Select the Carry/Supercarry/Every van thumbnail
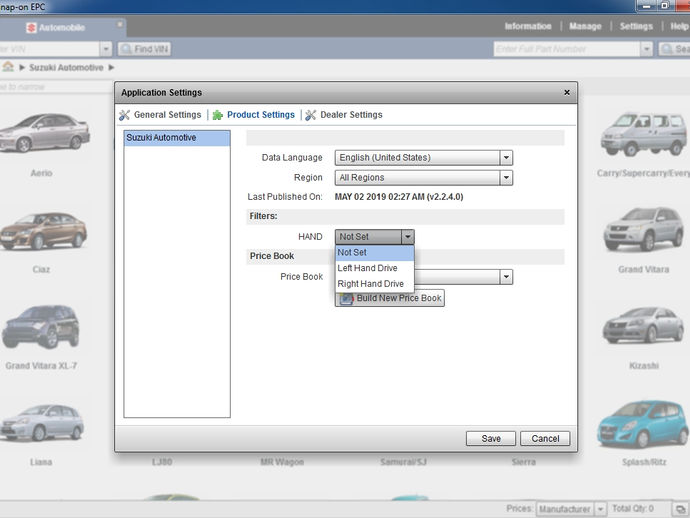 644,134
